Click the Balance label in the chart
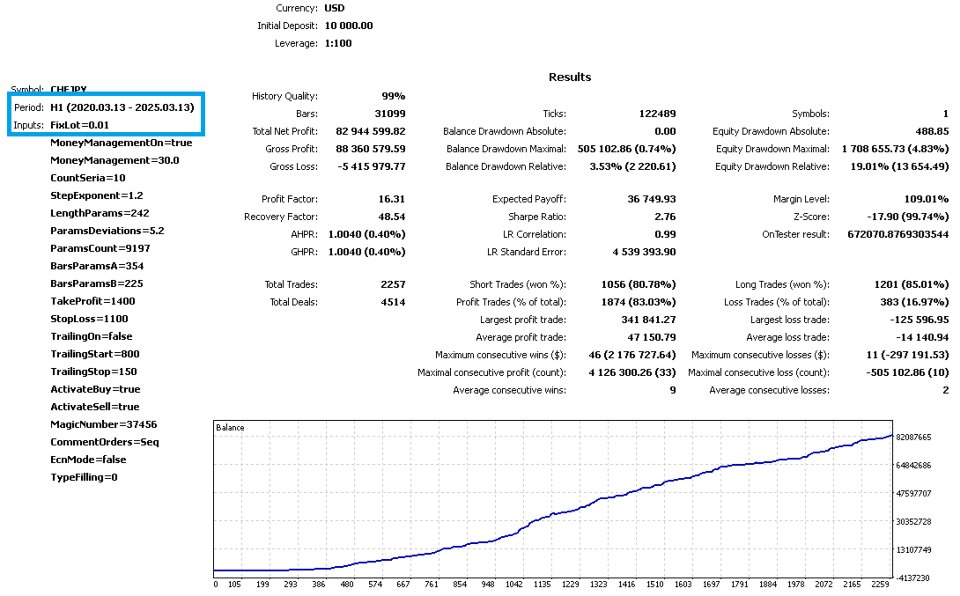 [x=230, y=428]
